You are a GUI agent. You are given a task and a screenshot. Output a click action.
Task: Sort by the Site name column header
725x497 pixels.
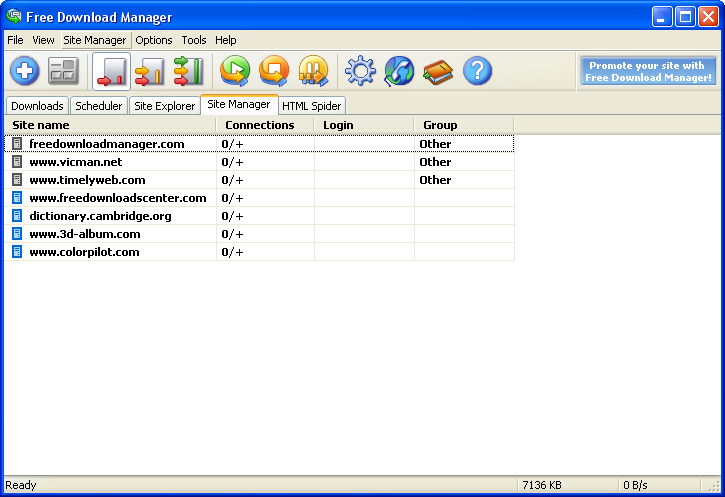coord(110,125)
